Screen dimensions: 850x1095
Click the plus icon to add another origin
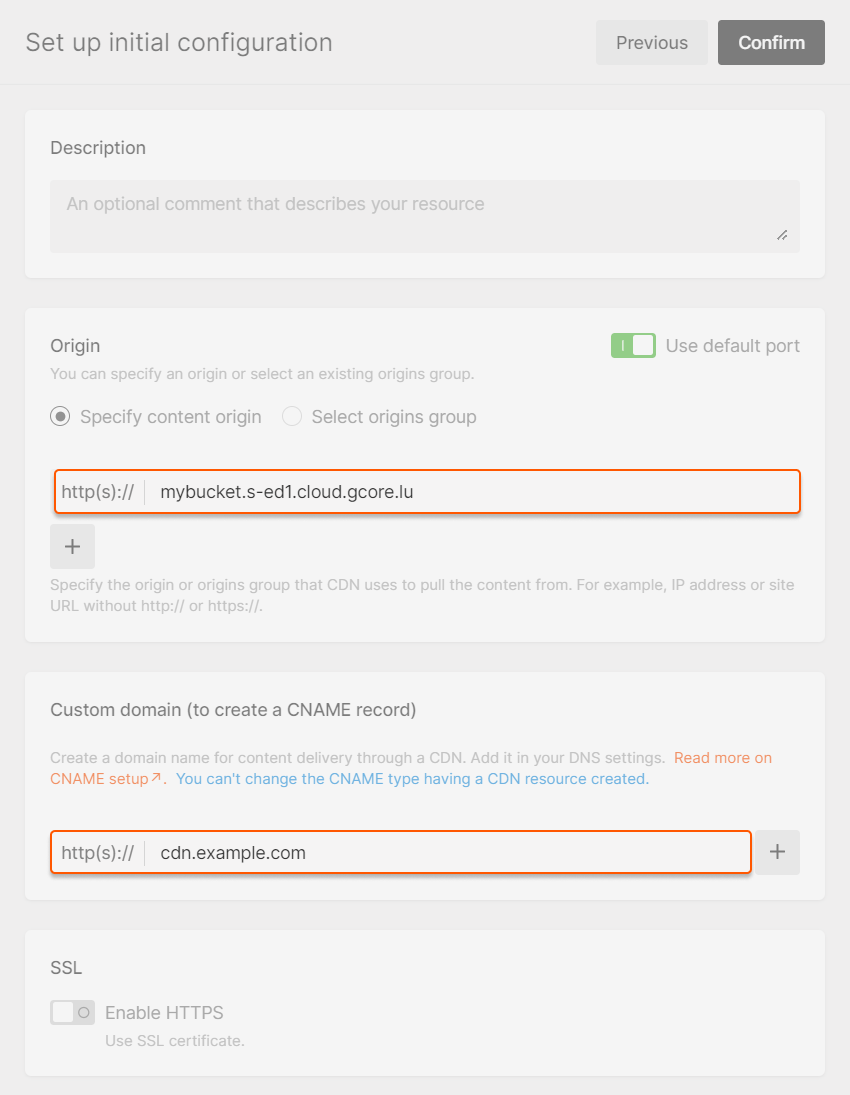71,546
